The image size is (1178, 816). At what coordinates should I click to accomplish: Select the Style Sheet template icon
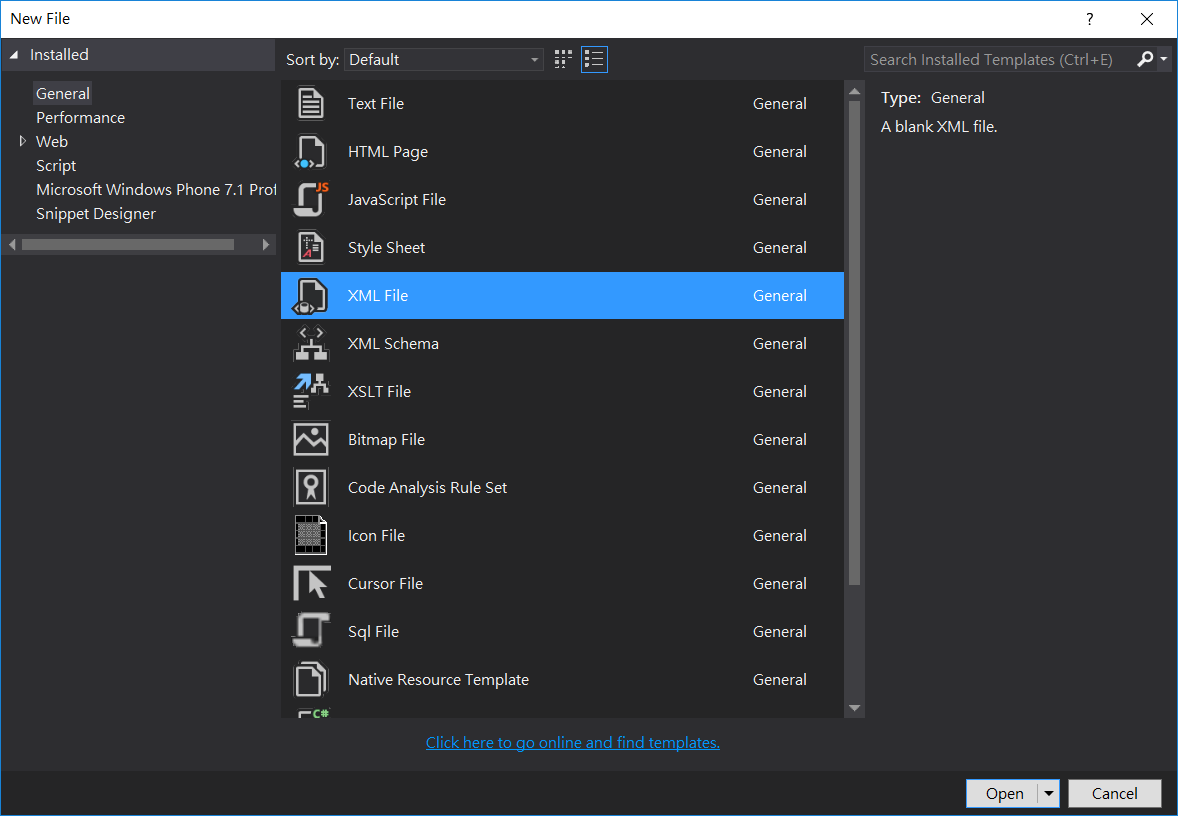(310, 248)
